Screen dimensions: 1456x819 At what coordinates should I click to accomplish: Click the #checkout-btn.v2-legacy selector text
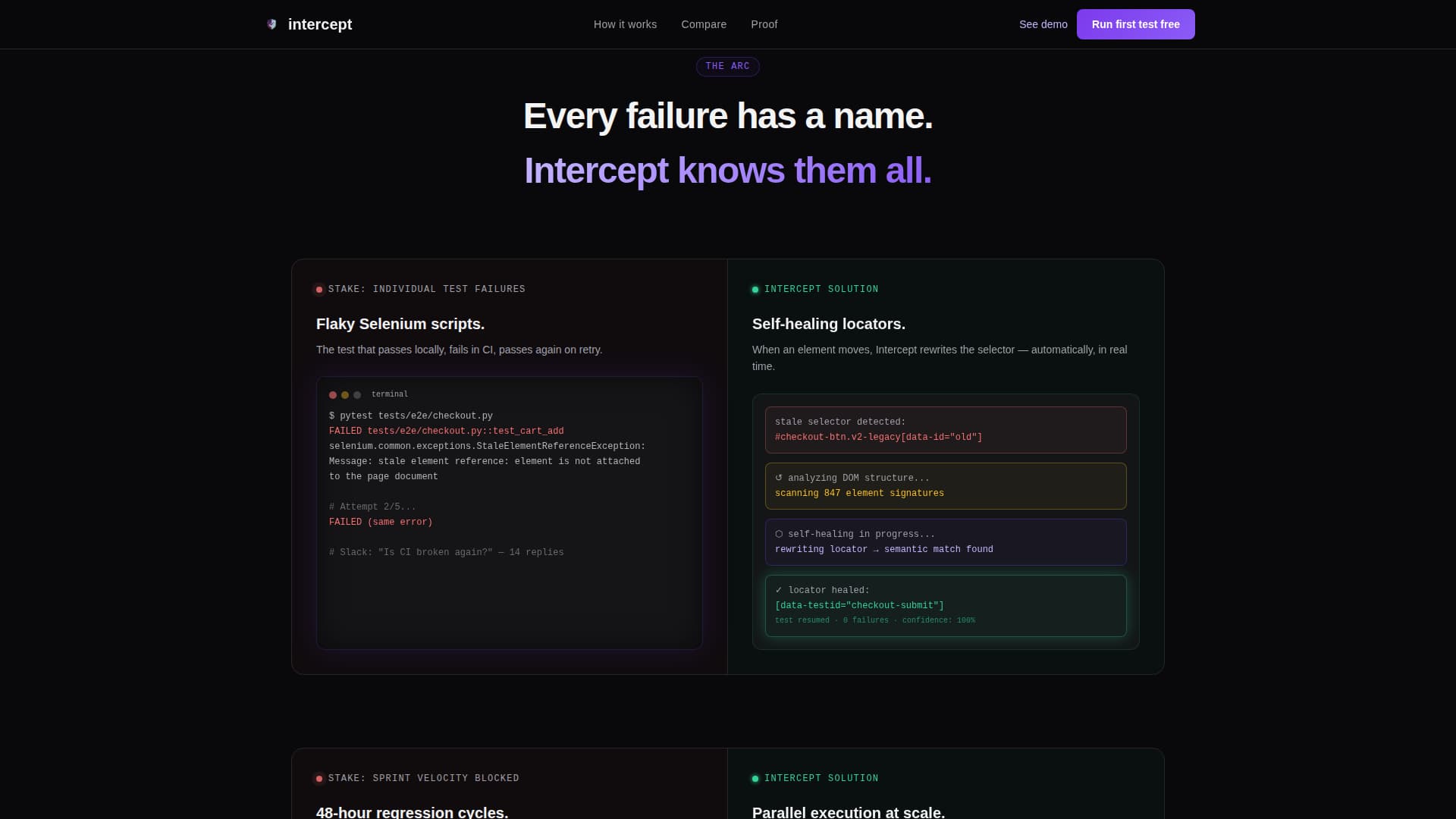point(878,437)
